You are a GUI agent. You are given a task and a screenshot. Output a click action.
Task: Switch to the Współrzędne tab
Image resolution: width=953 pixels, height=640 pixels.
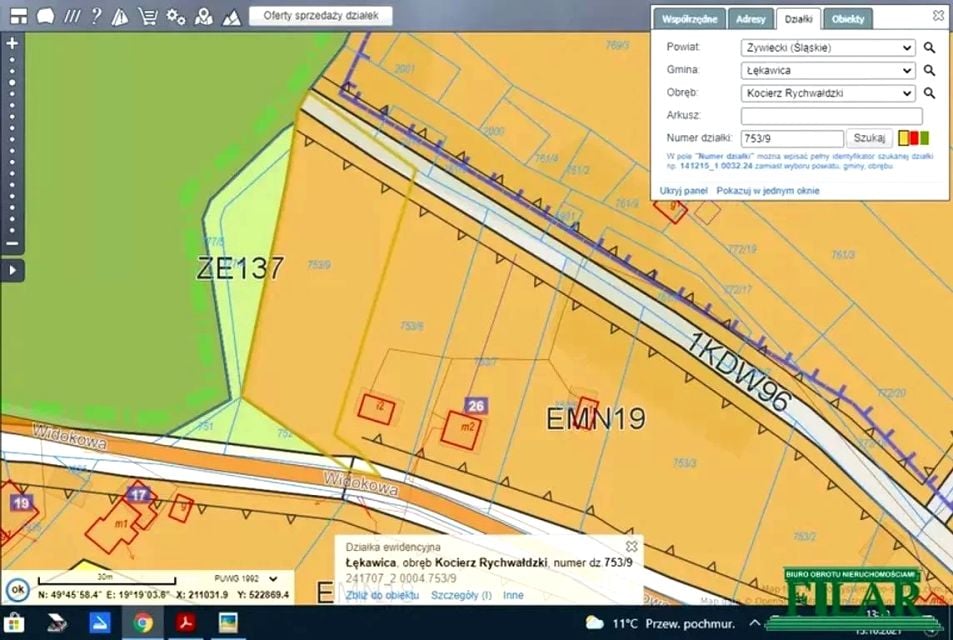click(x=689, y=19)
